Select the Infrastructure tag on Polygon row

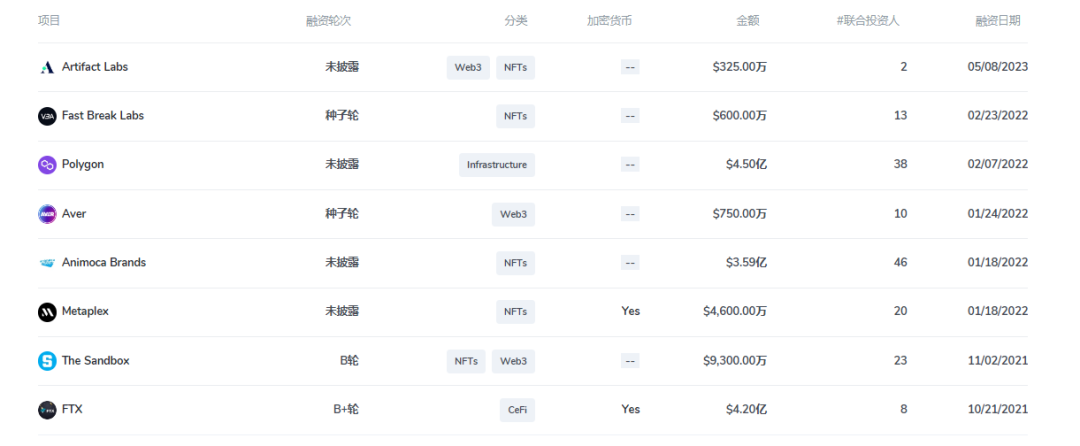(x=497, y=165)
